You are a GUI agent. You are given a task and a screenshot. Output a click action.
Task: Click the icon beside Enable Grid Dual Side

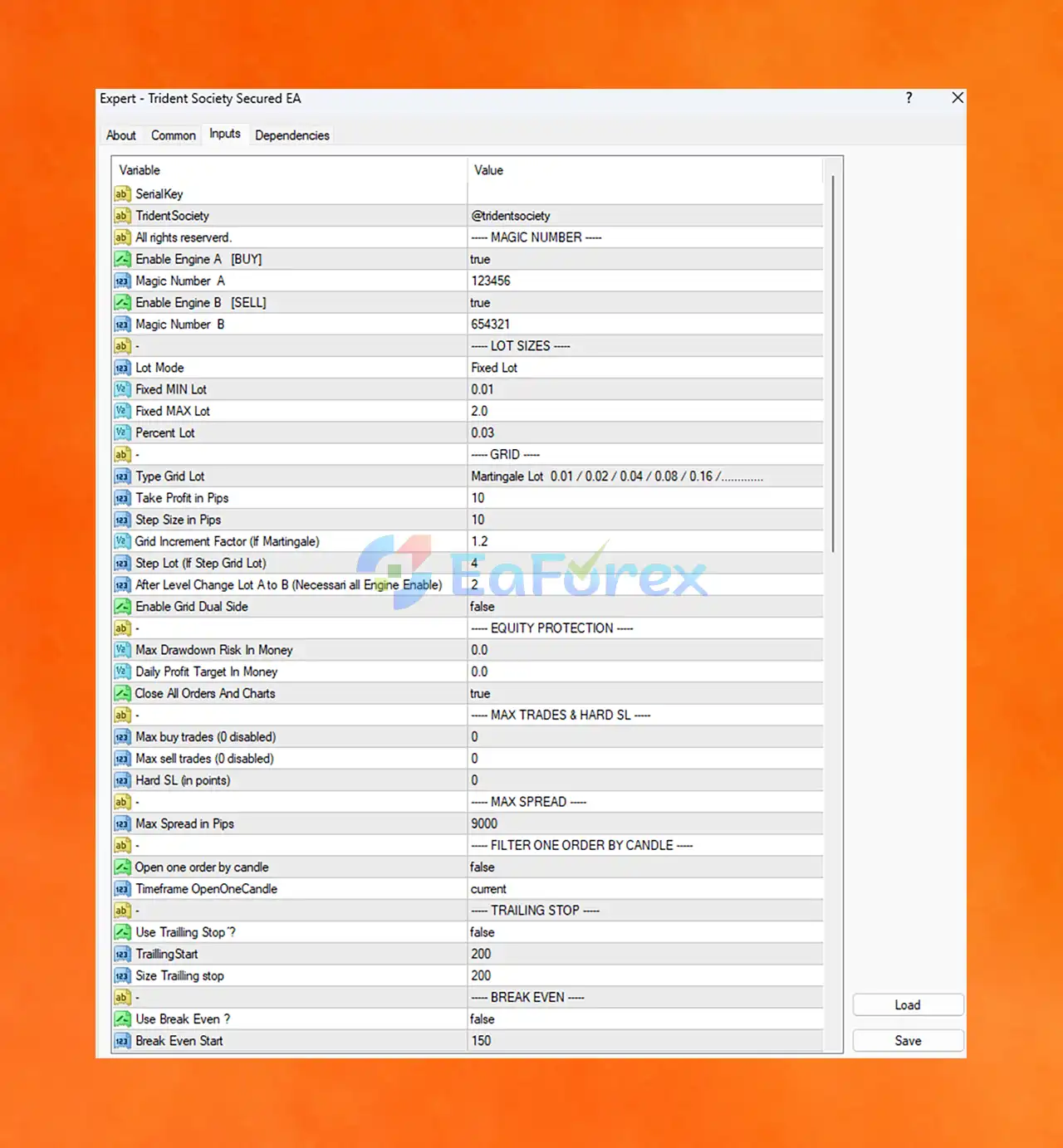pos(122,607)
